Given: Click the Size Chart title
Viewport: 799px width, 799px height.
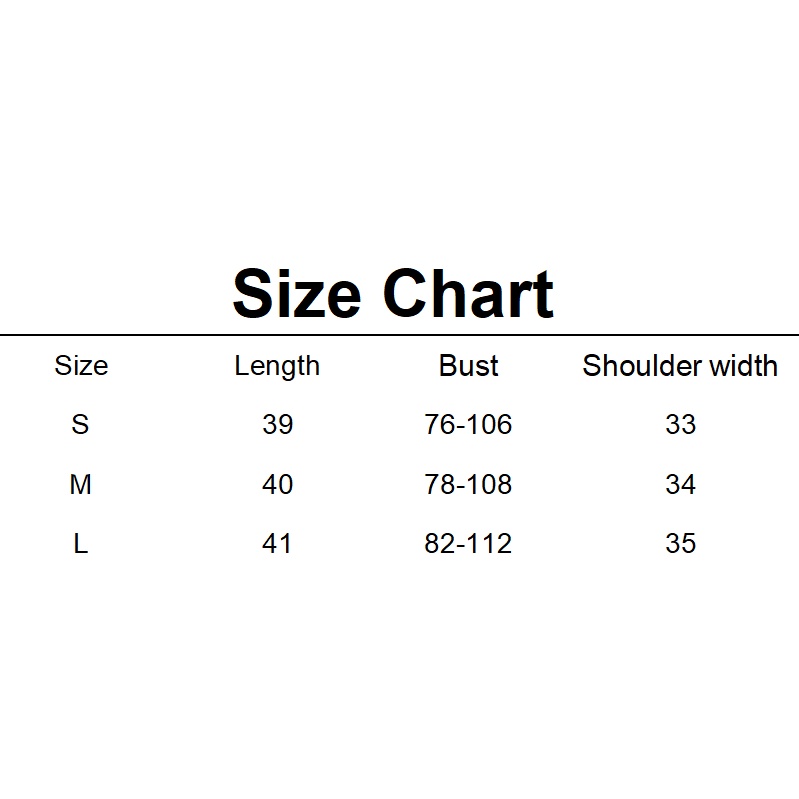Looking at the screenshot, I should click(x=393, y=294).
